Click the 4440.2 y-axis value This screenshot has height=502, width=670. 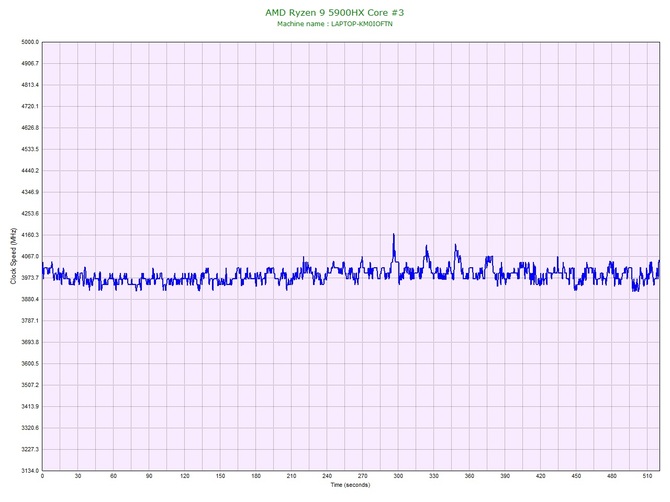[30, 170]
